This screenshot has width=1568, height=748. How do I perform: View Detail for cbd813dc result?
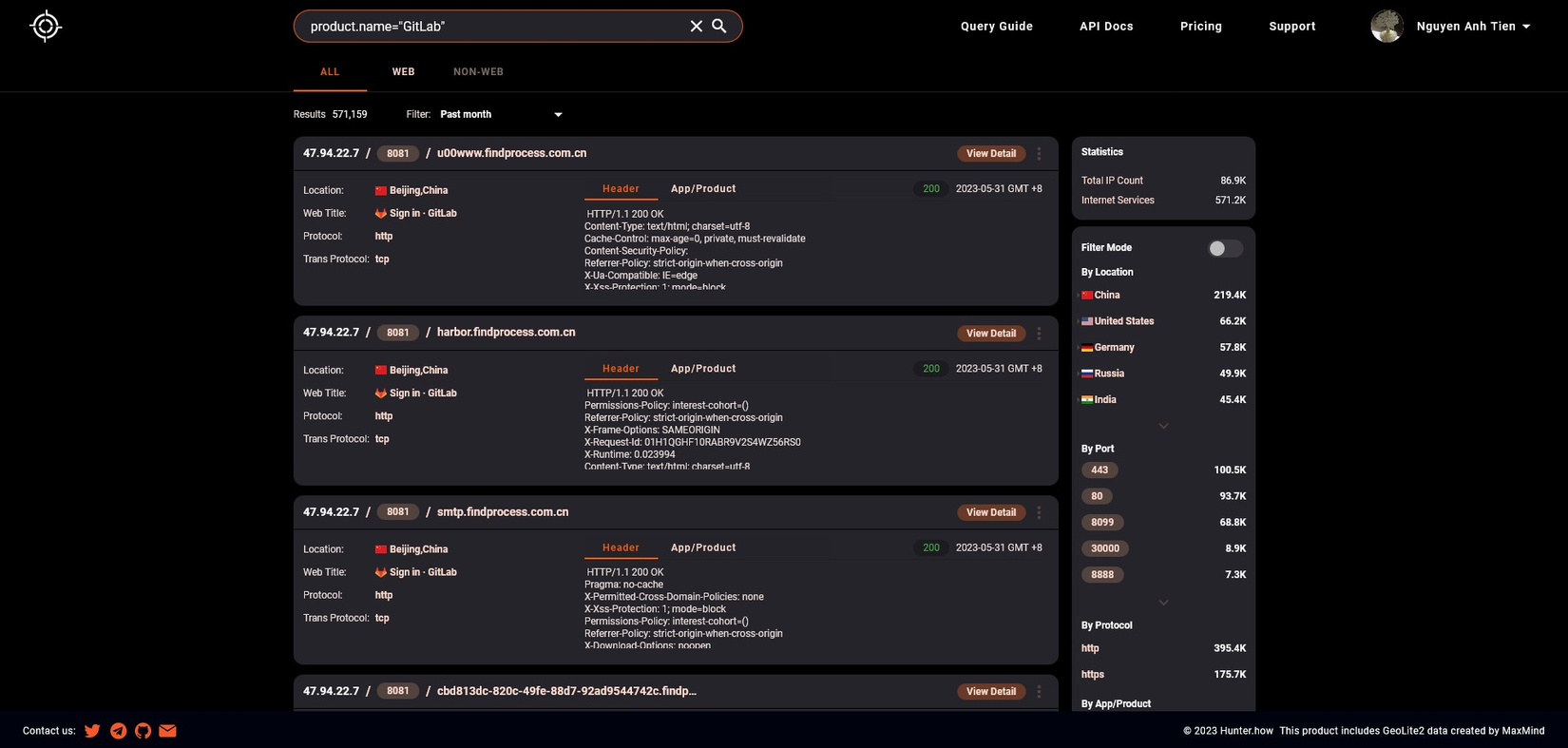(x=991, y=692)
